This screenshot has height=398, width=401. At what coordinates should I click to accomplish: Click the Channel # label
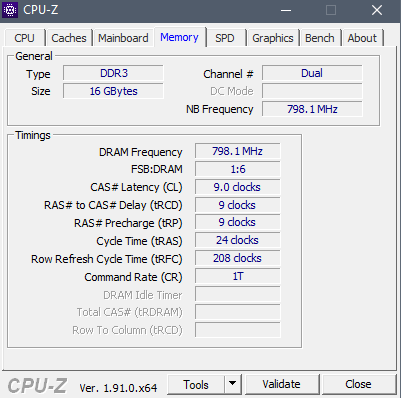coord(228,74)
